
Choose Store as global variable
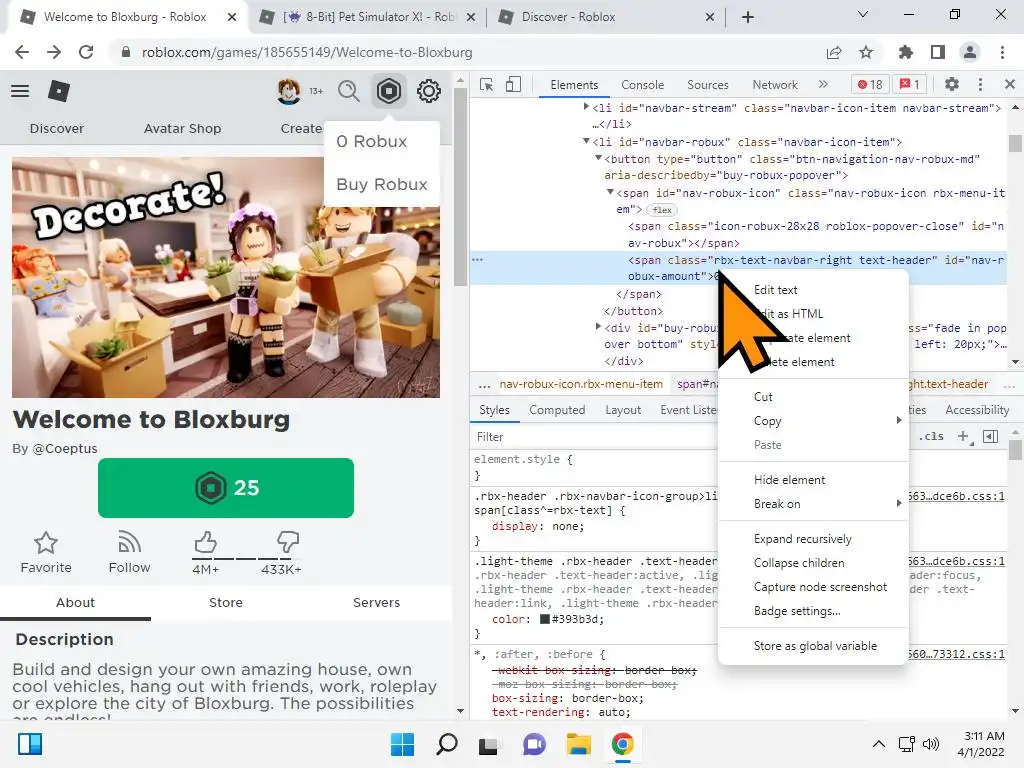[x=813, y=646]
